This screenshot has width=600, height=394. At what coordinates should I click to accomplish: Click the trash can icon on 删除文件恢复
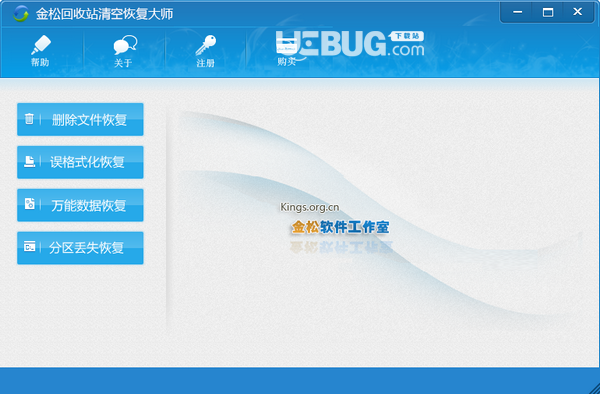[29, 119]
